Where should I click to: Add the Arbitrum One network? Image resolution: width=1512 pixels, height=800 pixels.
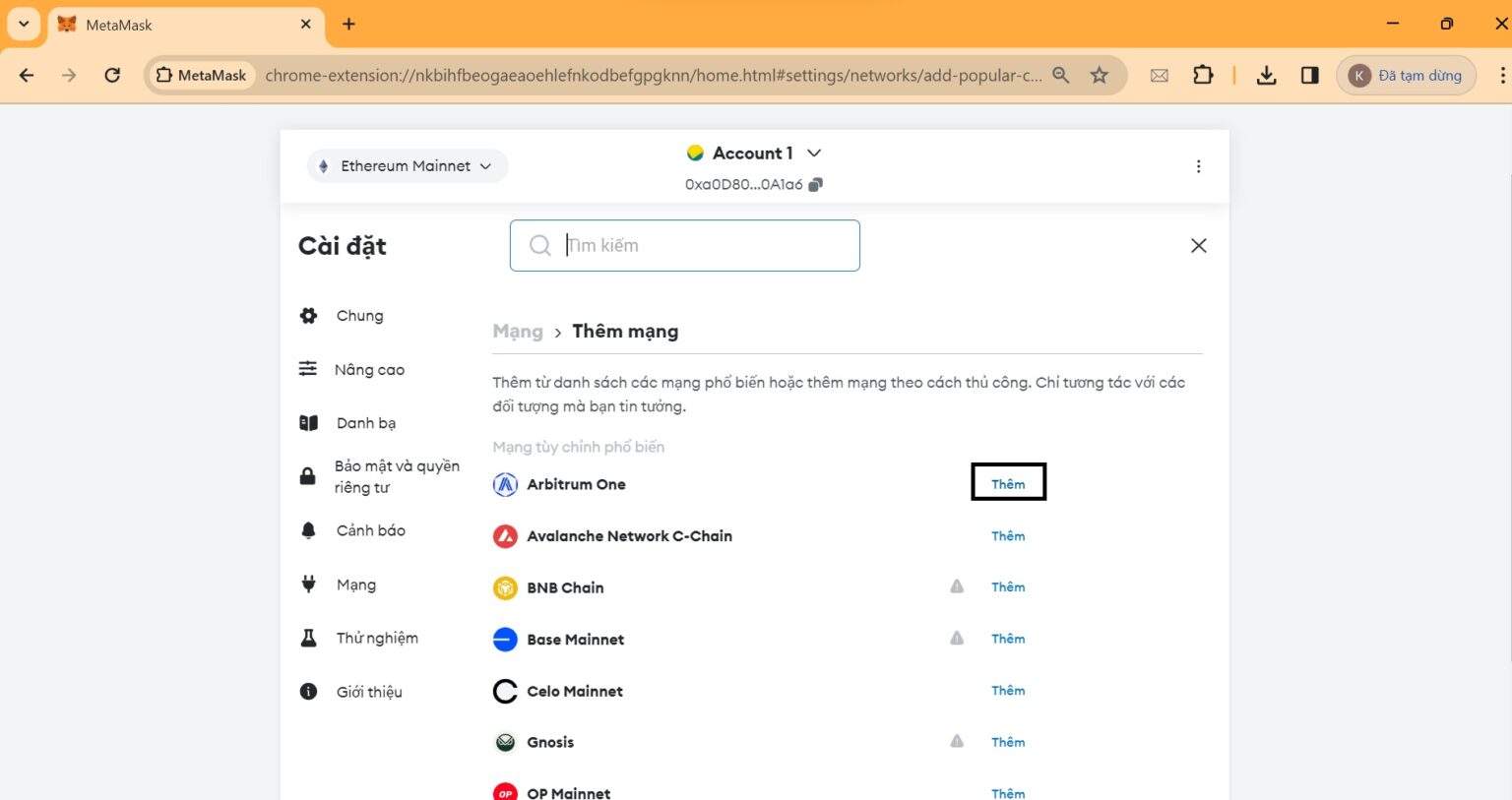(1008, 483)
